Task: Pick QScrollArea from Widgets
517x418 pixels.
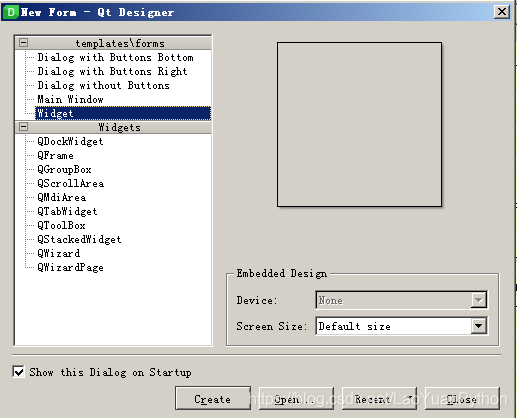Action: tap(70, 183)
